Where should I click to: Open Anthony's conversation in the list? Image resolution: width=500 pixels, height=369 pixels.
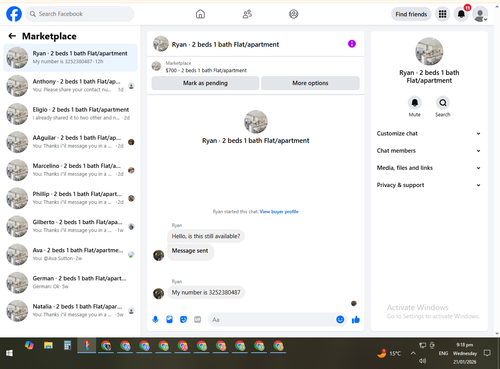pyautogui.click(x=70, y=86)
